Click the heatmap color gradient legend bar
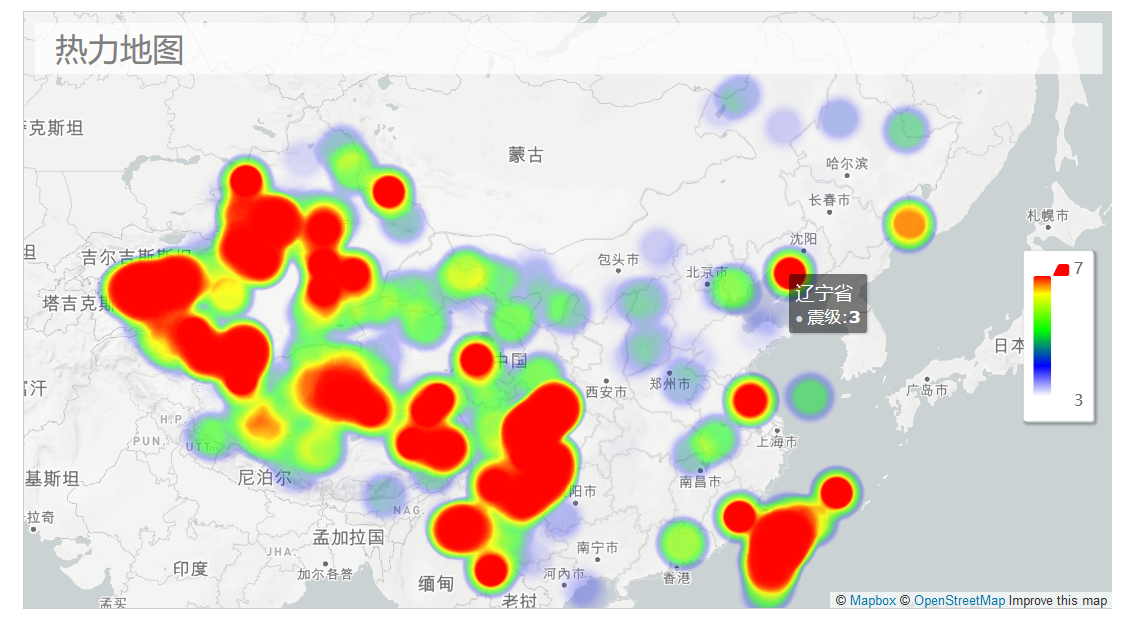The height and width of the screenshot is (636, 1125). [1042, 336]
